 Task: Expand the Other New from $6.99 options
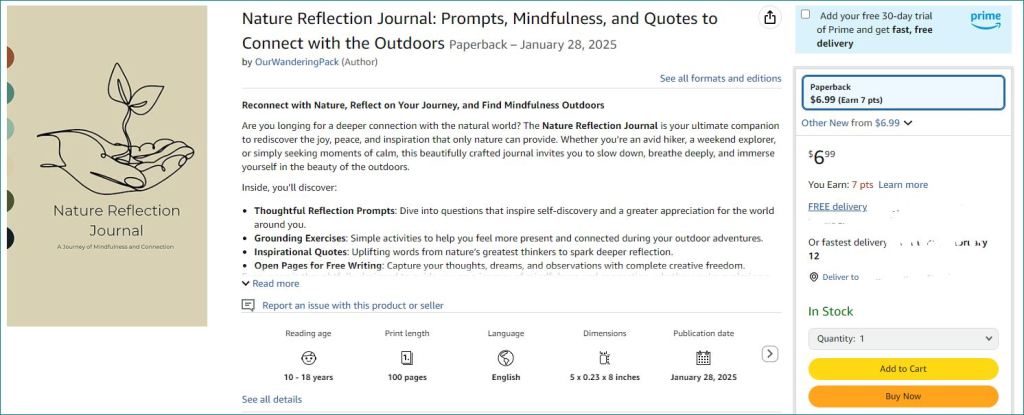857,123
